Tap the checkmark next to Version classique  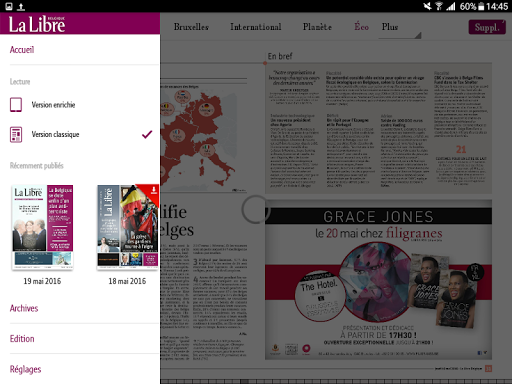click(147, 134)
